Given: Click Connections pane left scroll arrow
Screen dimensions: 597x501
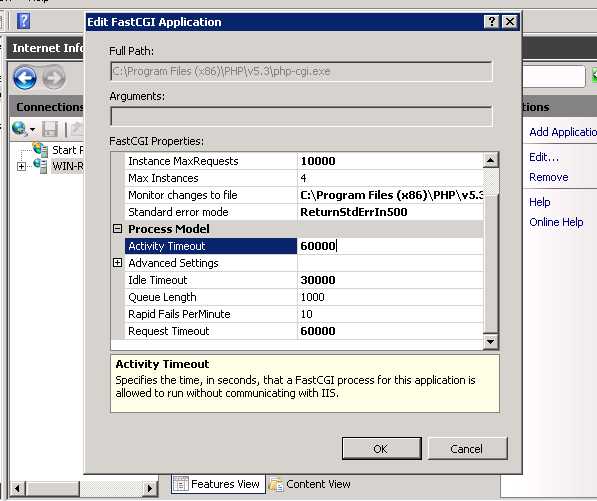Looking at the screenshot, I should click(18, 488).
